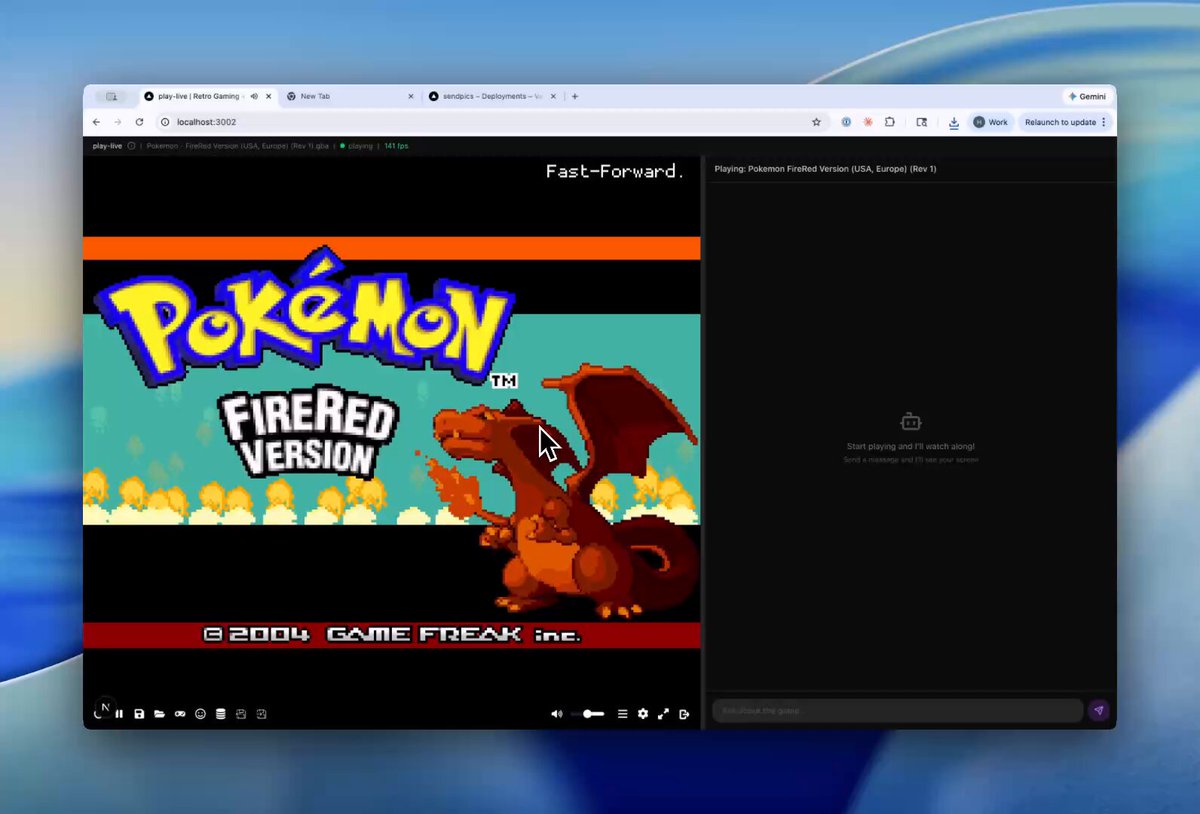
Task: Close the sendpics Deployments tab
Action: [553, 96]
